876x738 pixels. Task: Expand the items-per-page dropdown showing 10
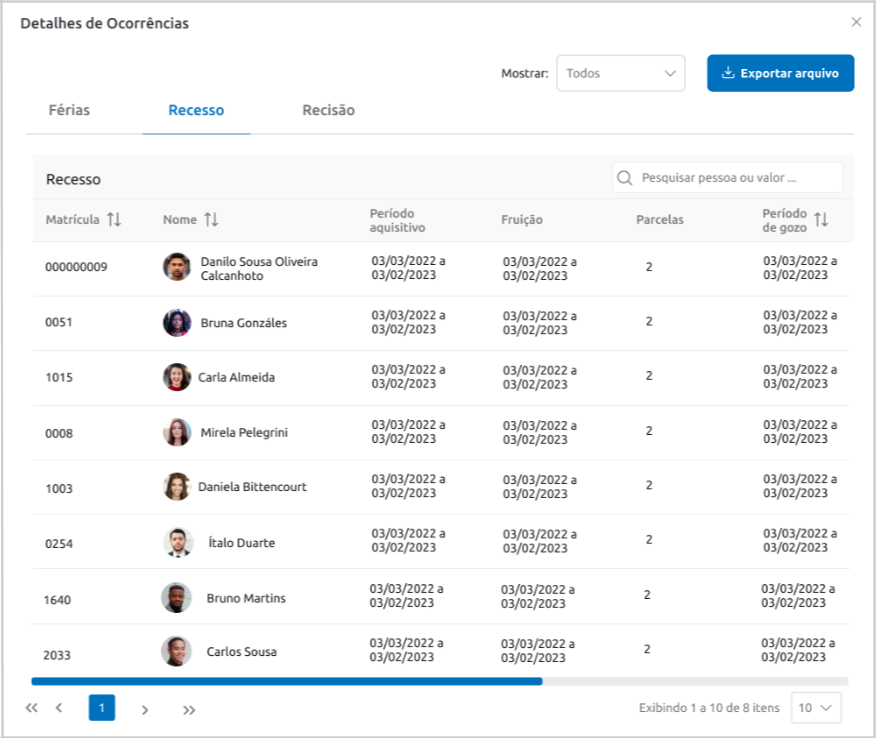[815, 708]
